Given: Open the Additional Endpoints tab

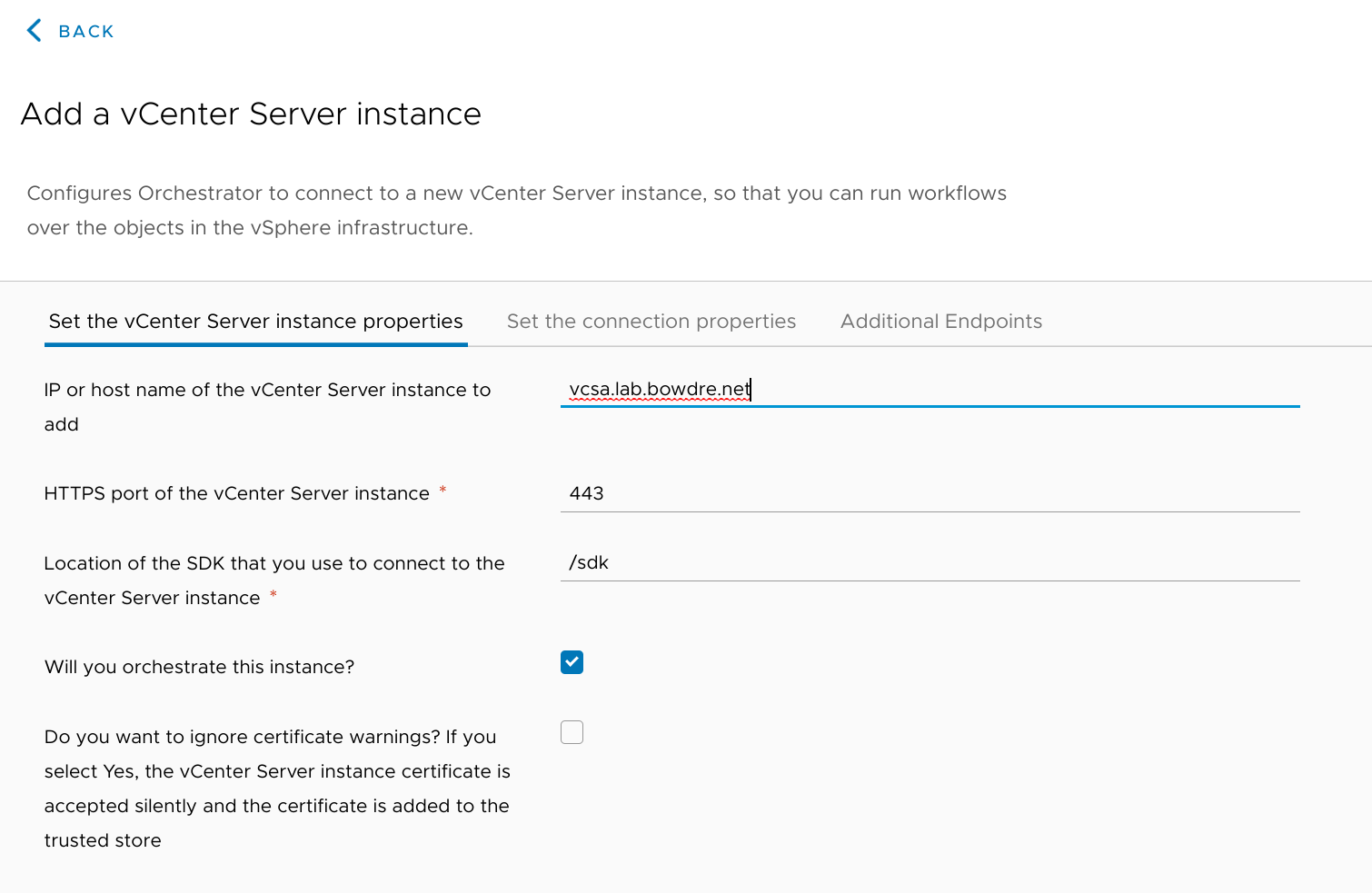Looking at the screenshot, I should 941,322.
